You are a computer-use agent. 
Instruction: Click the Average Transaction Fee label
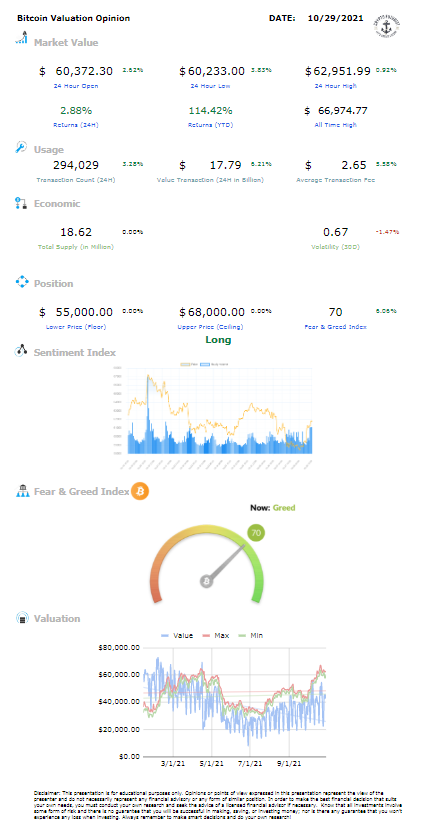tap(336, 180)
